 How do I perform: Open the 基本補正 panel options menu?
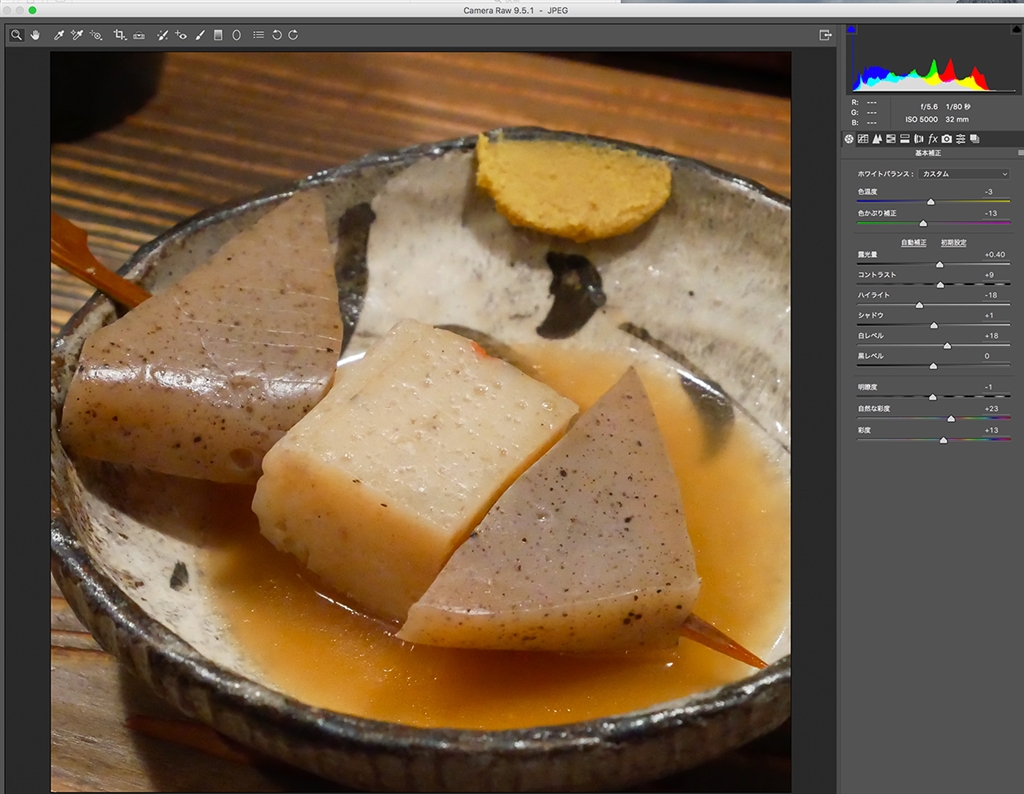click(x=1020, y=153)
